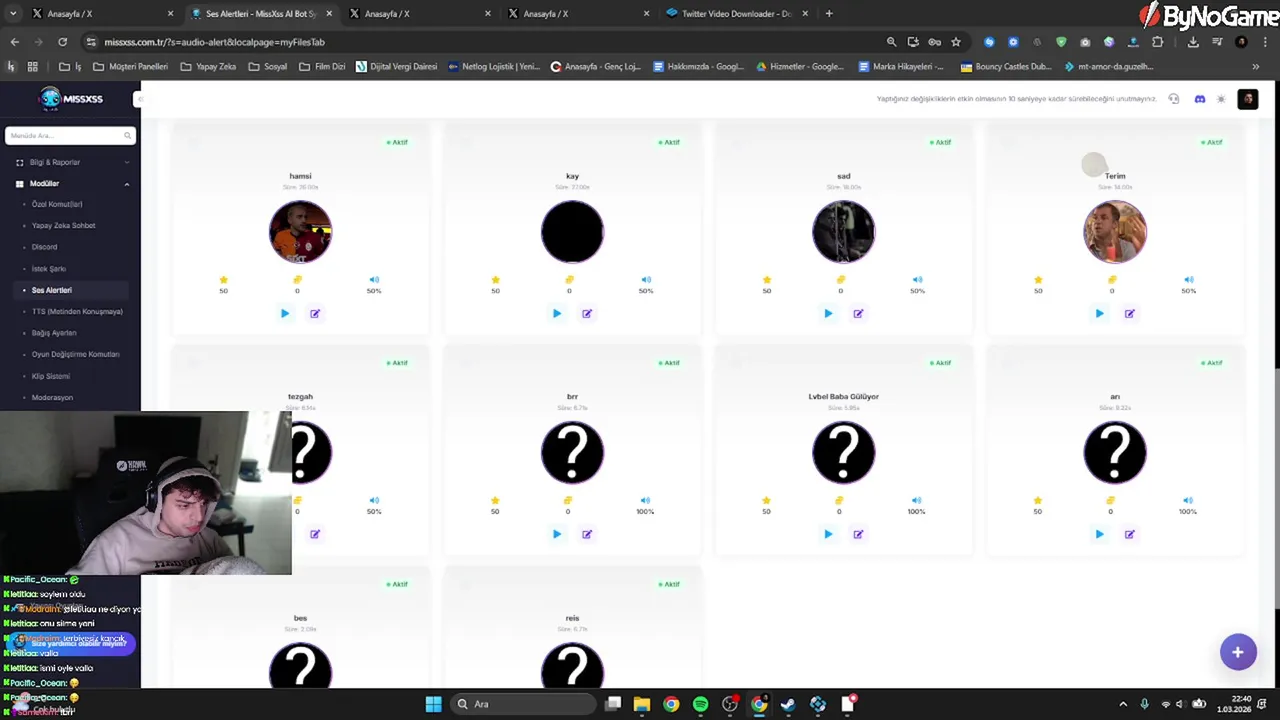Collapse the Modüller section

[x=70, y=184]
